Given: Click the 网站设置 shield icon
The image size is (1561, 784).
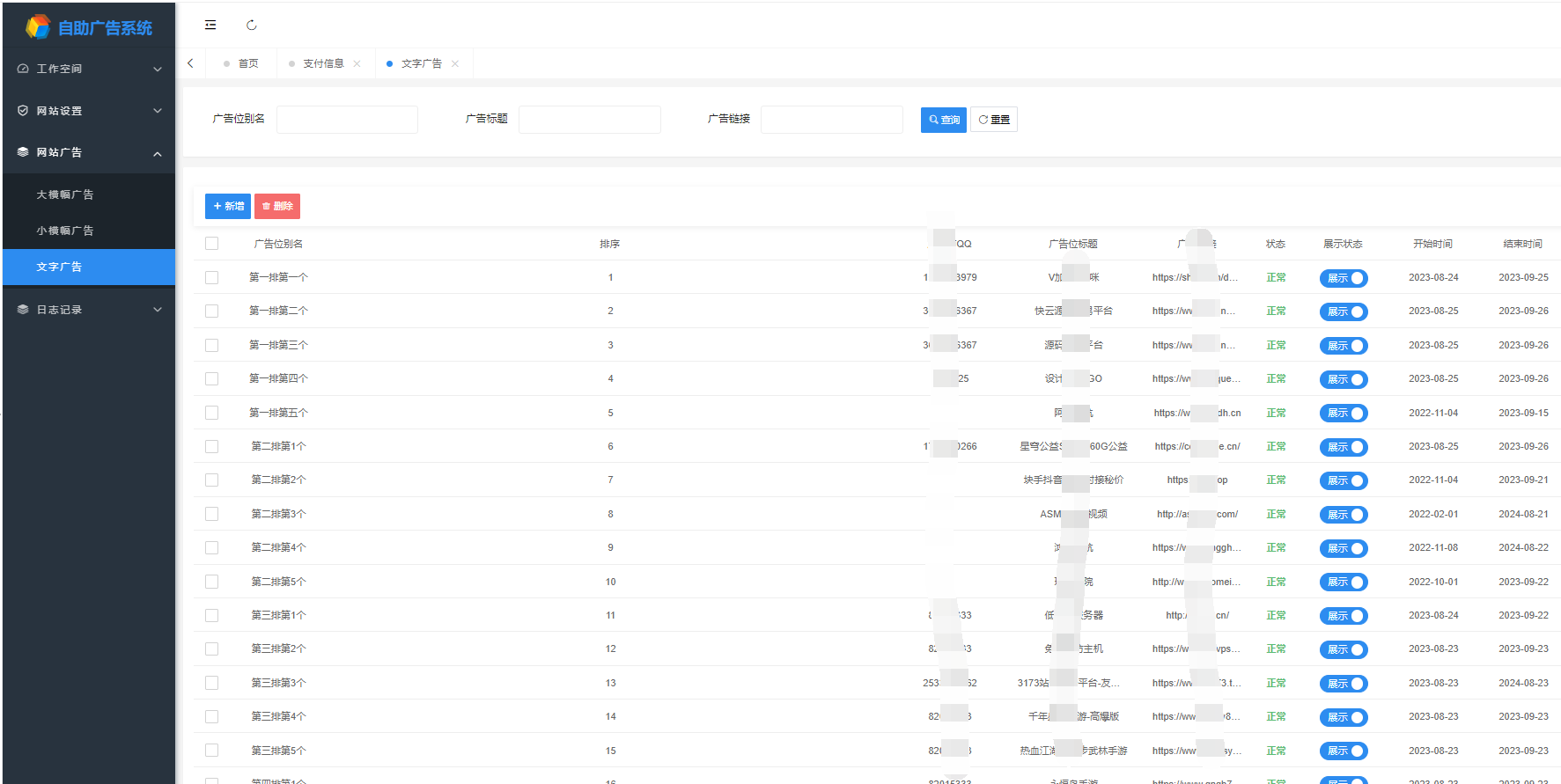Looking at the screenshot, I should [x=23, y=111].
